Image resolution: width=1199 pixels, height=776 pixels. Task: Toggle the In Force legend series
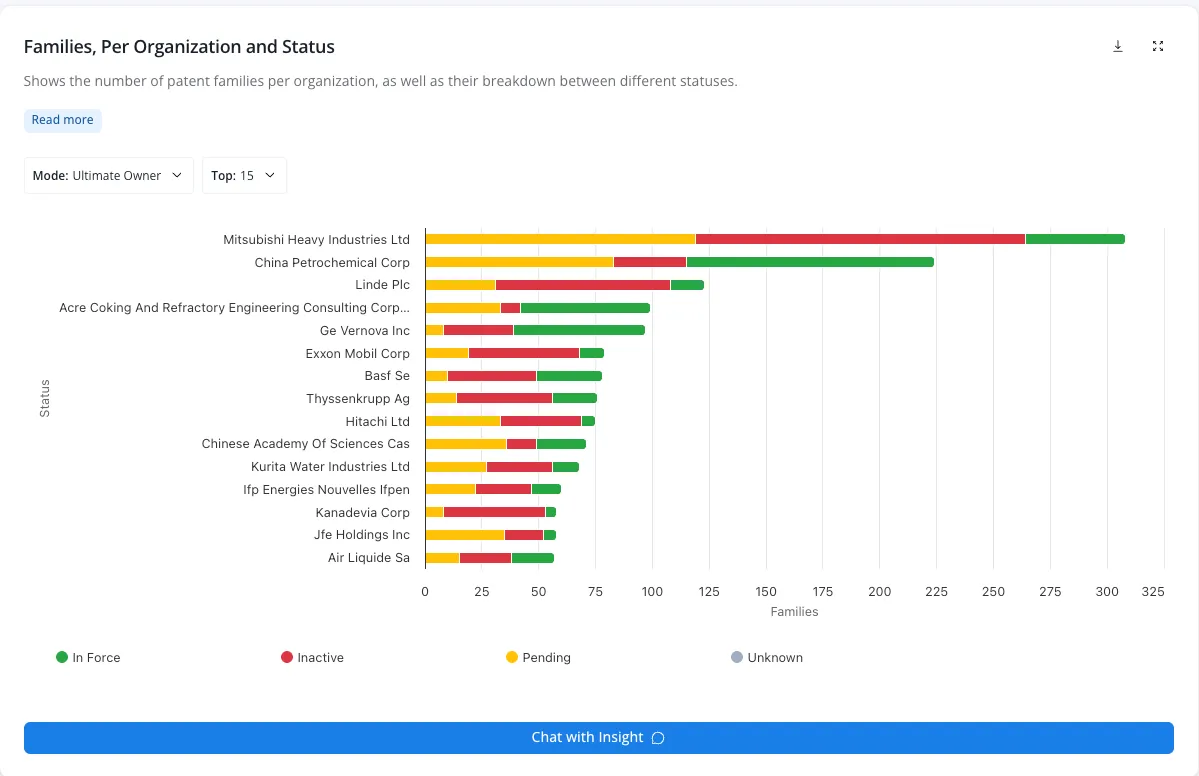click(x=88, y=657)
